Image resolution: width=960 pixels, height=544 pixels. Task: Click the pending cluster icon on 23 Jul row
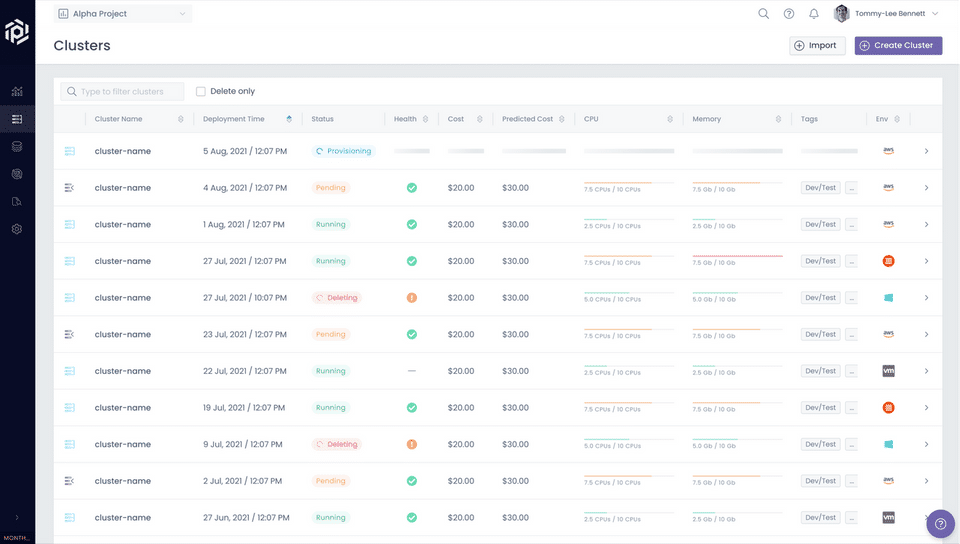[70, 334]
